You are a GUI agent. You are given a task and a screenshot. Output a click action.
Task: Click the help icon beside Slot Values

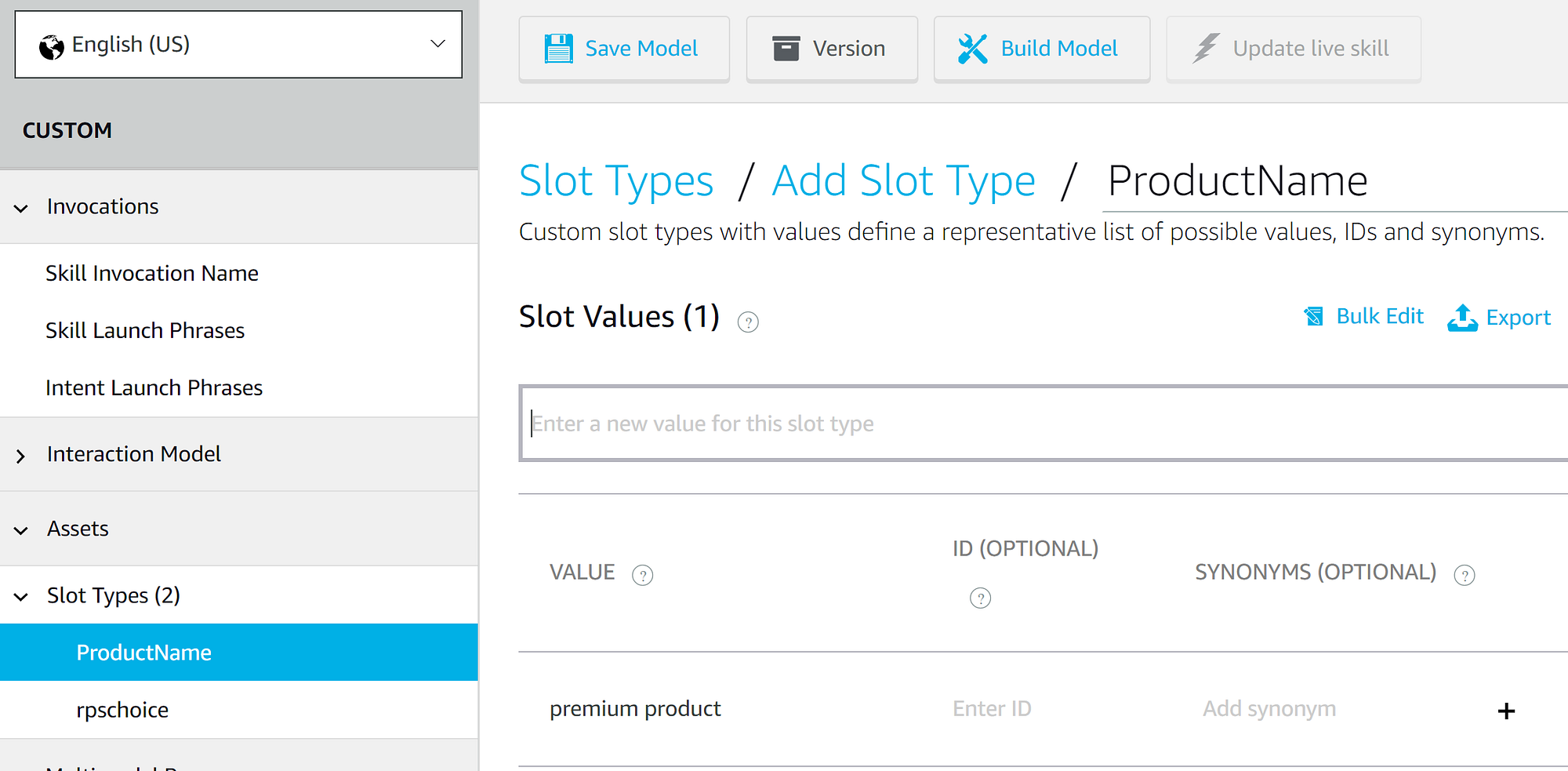(x=748, y=322)
